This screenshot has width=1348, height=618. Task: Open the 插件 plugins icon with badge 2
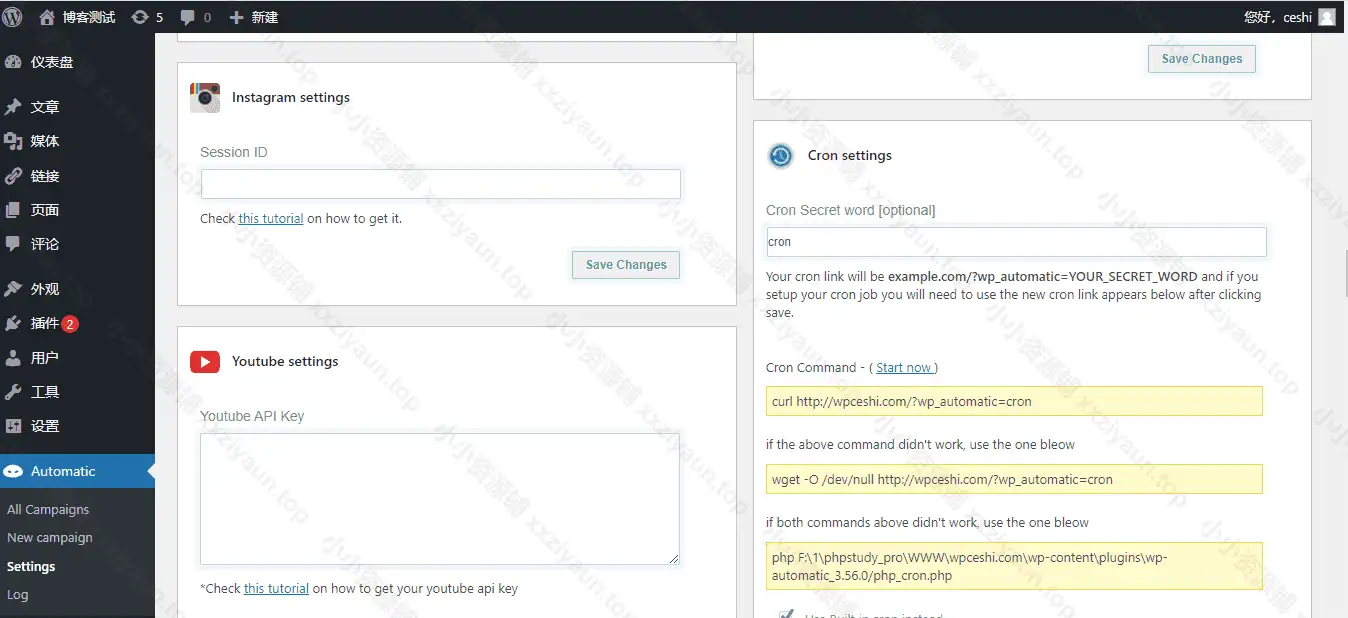(14, 323)
